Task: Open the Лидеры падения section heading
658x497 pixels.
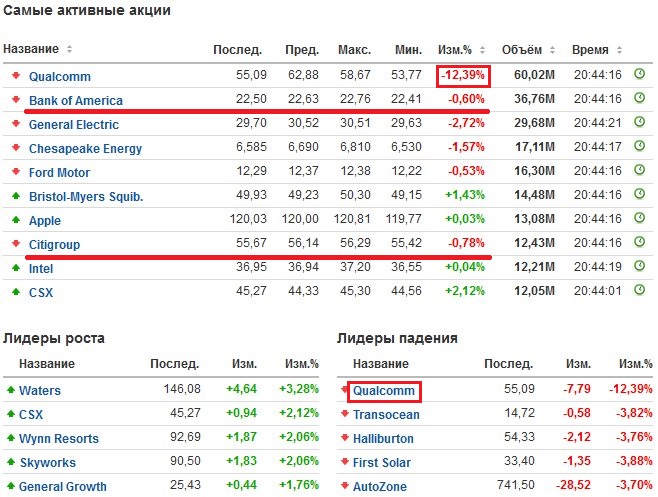Action: 397,338
